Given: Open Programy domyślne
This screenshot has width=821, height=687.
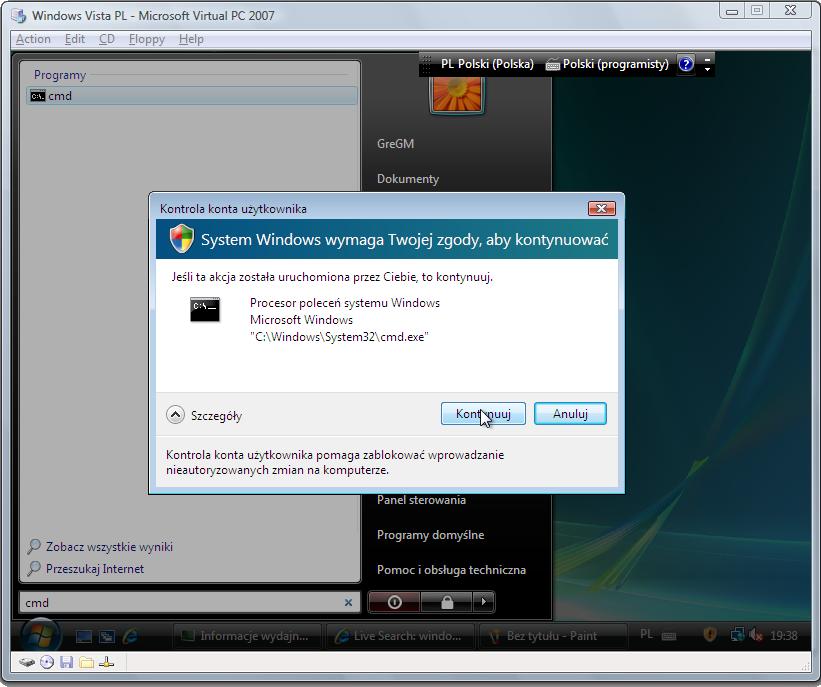Looking at the screenshot, I should pyautogui.click(x=430, y=535).
